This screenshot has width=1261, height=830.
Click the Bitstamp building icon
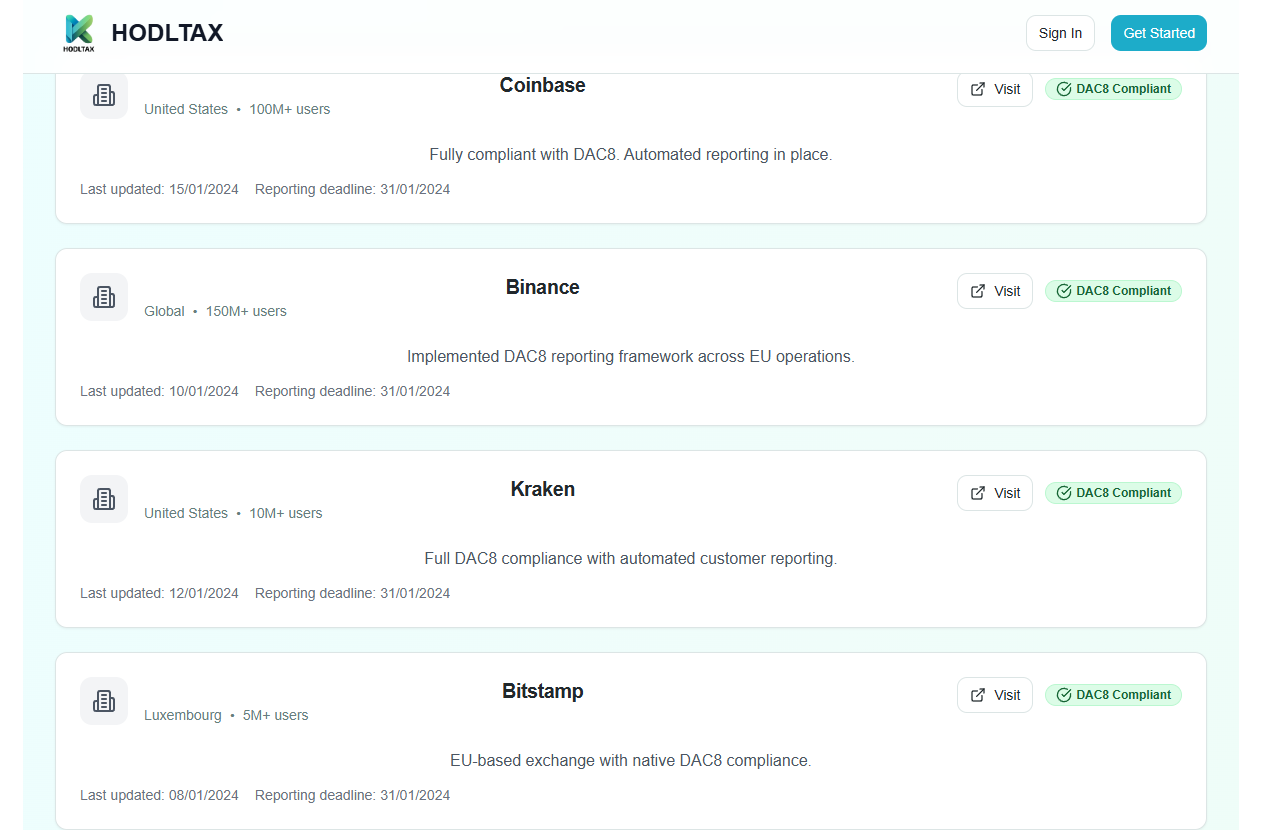pyautogui.click(x=104, y=701)
